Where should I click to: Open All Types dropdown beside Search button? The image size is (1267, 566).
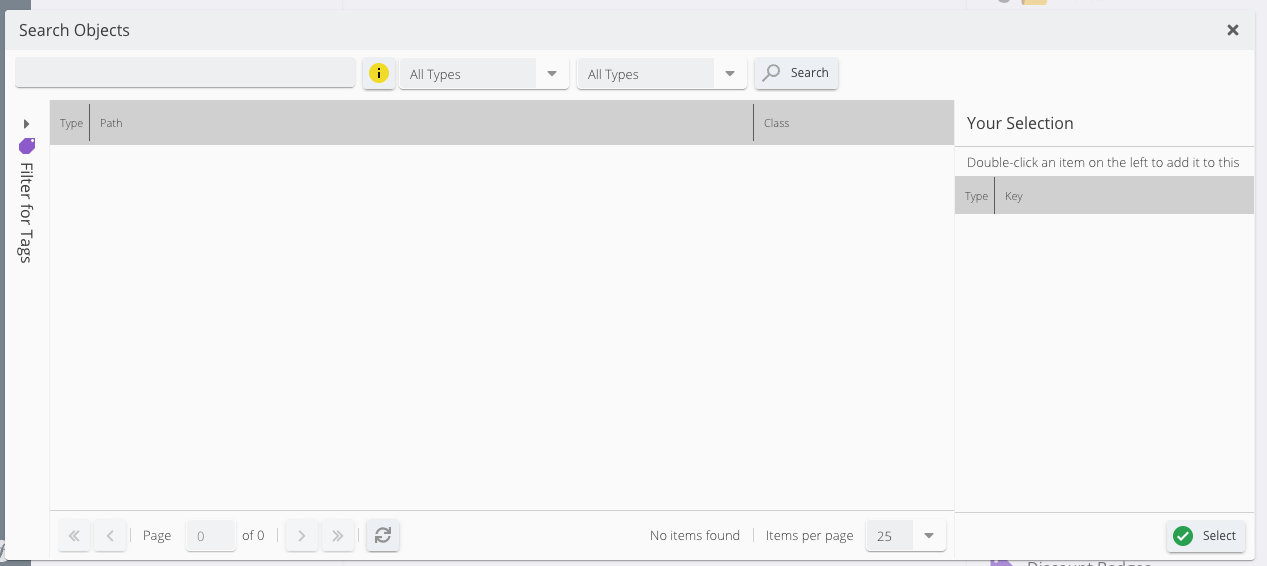(730, 74)
